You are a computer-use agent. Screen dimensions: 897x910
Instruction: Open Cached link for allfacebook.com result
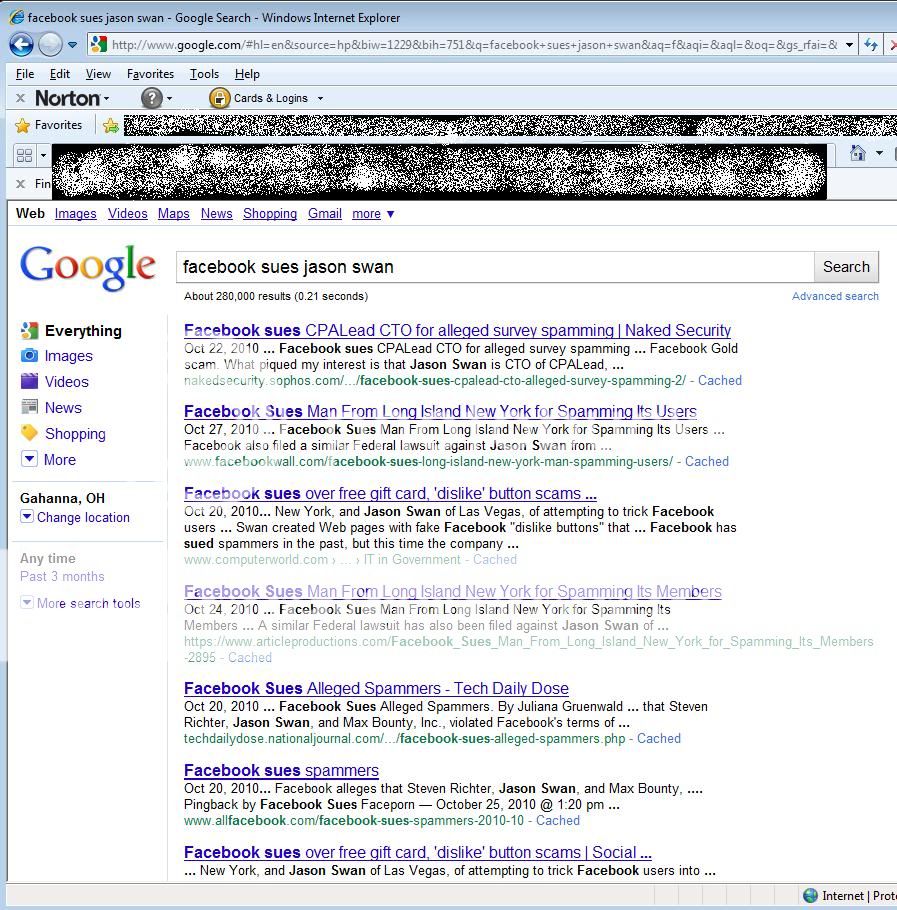click(x=558, y=821)
